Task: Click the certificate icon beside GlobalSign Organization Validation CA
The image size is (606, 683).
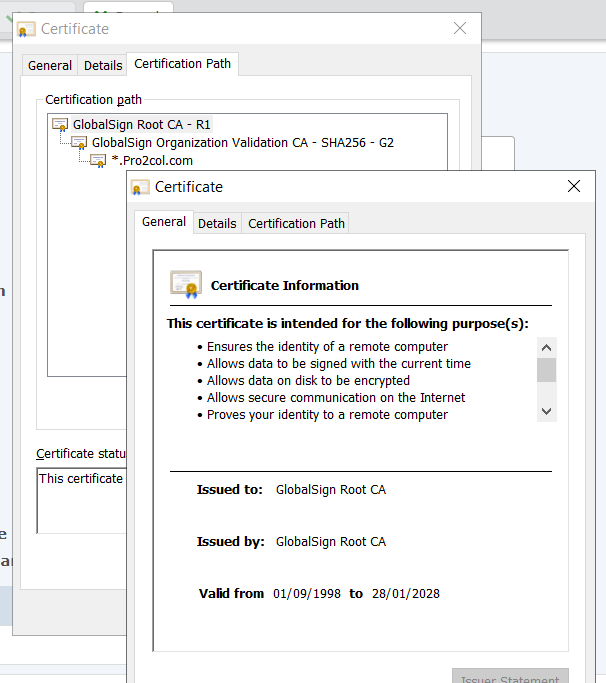Action: [79, 143]
